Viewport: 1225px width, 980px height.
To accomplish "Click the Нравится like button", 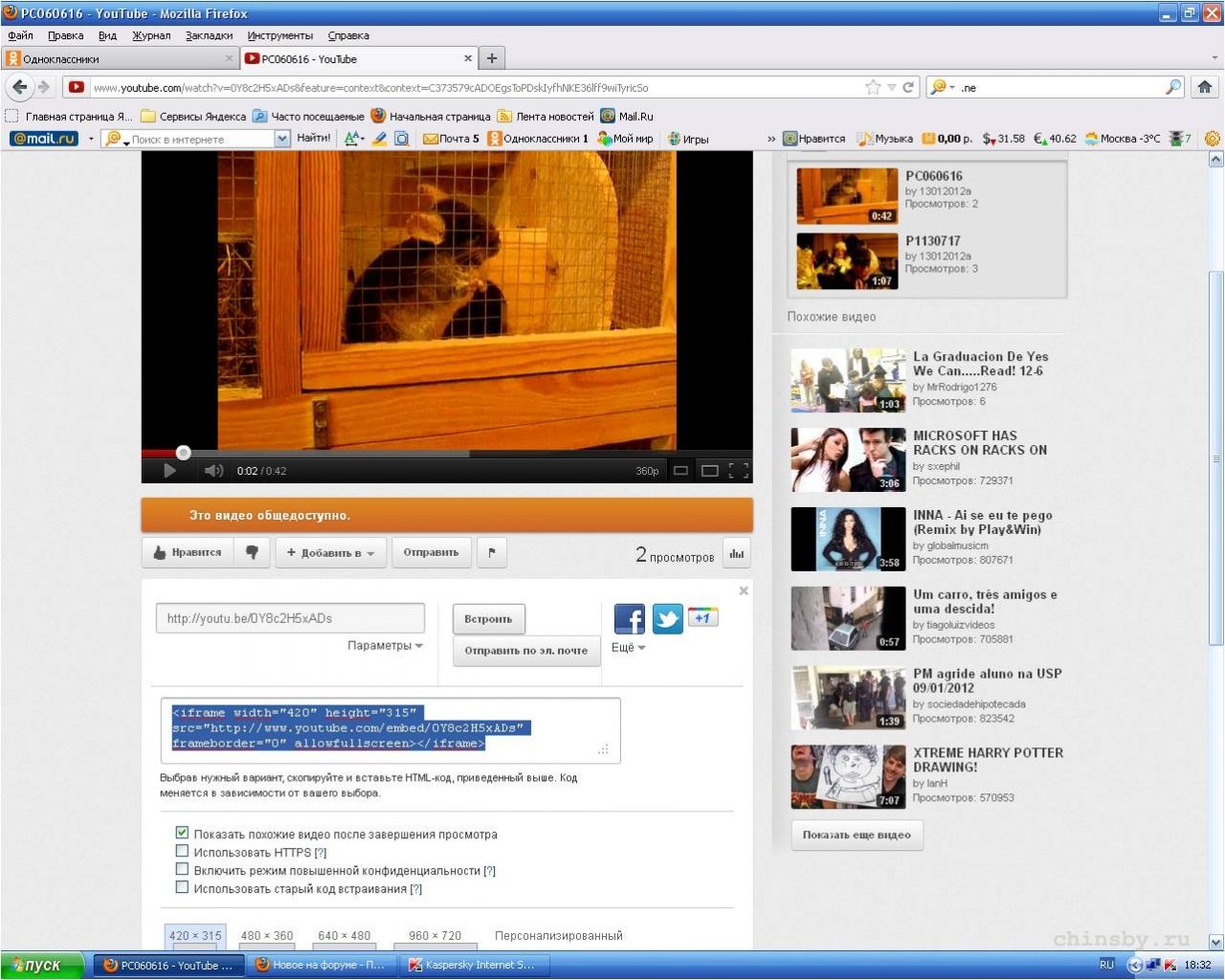I will click(188, 552).
